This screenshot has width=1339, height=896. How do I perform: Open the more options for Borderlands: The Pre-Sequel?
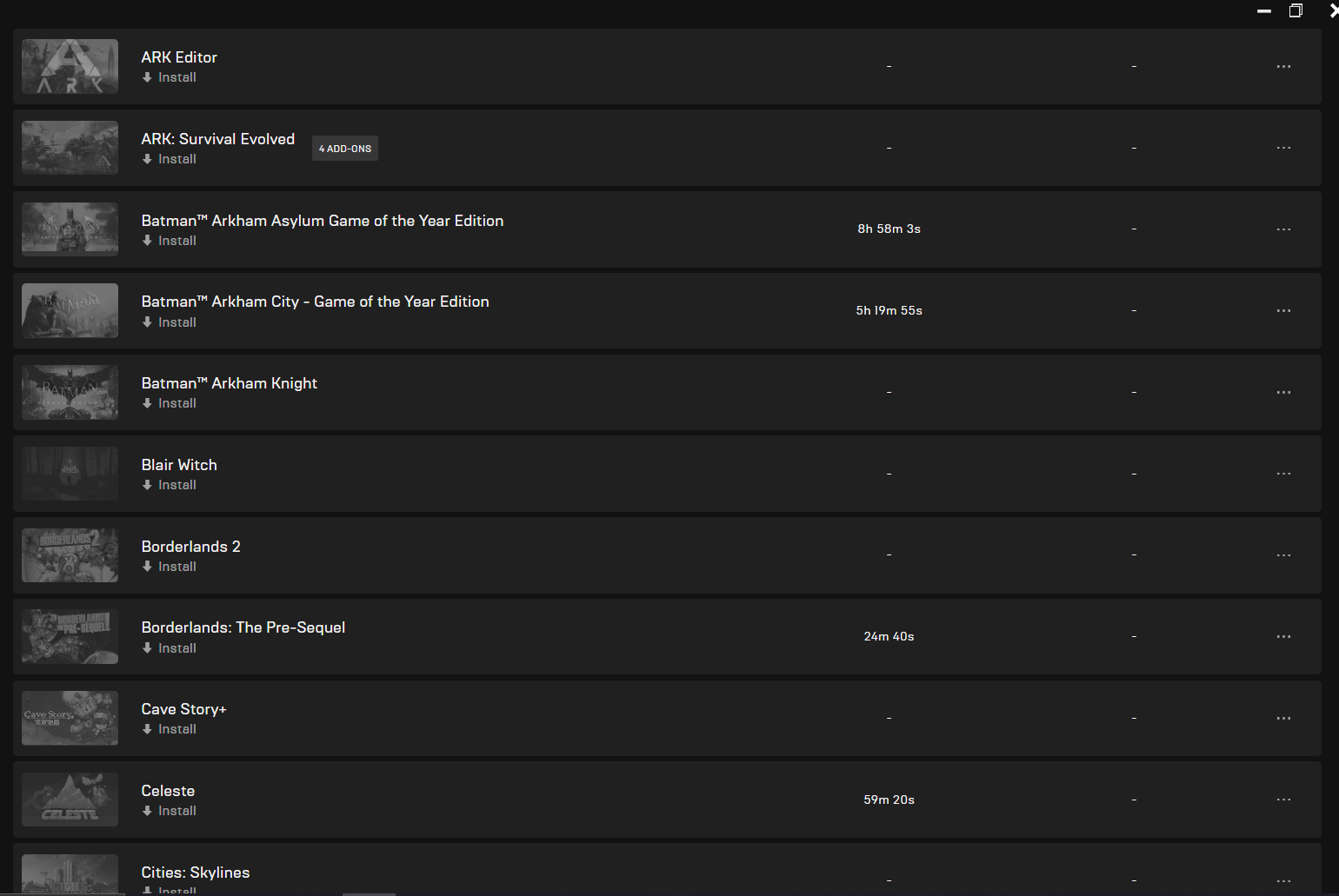(x=1283, y=637)
